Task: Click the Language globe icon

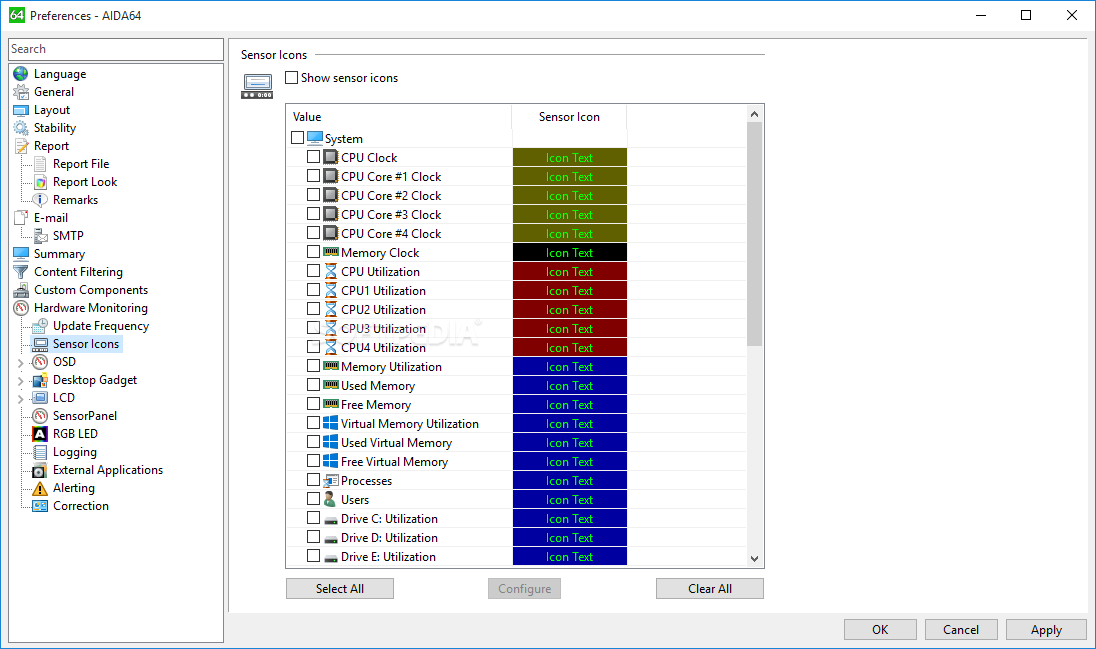Action: click(21, 74)
